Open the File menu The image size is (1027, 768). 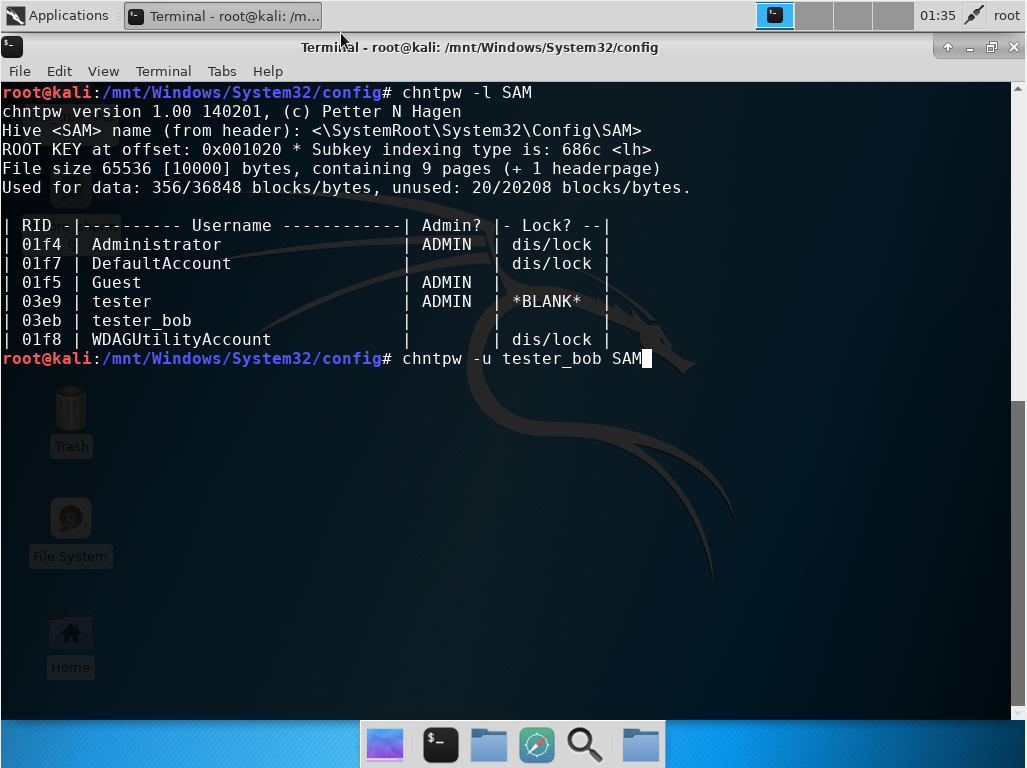tap(19, 71)
